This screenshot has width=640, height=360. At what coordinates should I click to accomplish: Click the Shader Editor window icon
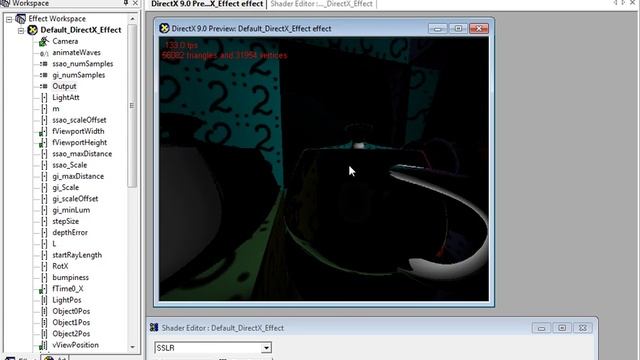pos(154,327)
